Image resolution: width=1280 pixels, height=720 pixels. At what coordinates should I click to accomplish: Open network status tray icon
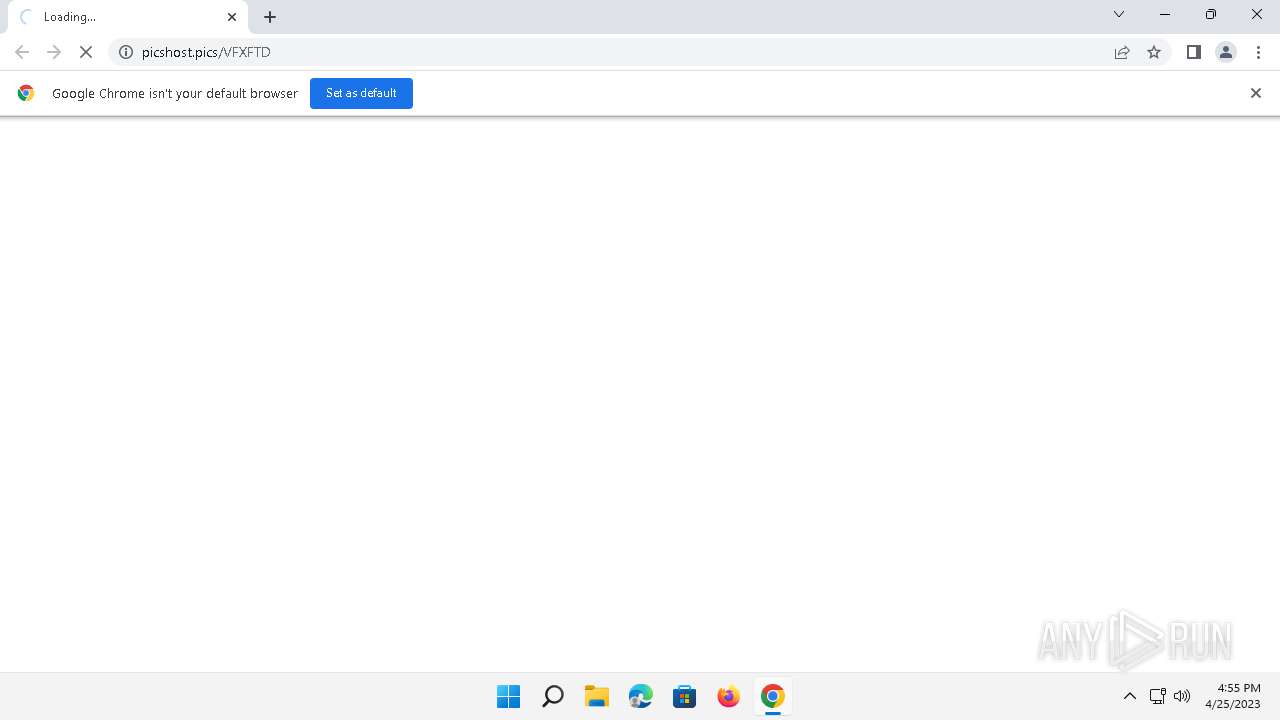point(1157,696)
